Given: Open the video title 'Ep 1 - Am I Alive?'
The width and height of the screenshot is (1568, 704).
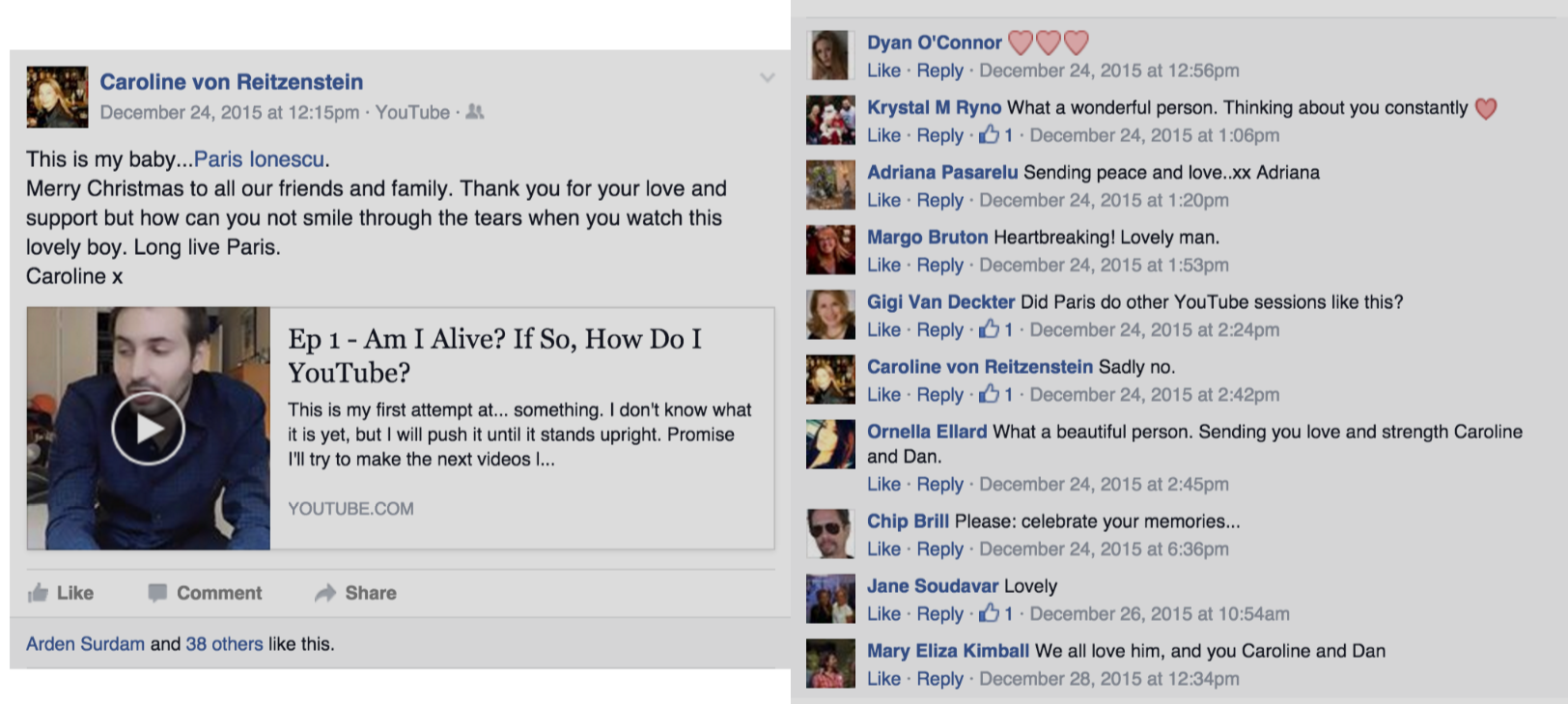Looking at the screenshot, I should (494, 355).
